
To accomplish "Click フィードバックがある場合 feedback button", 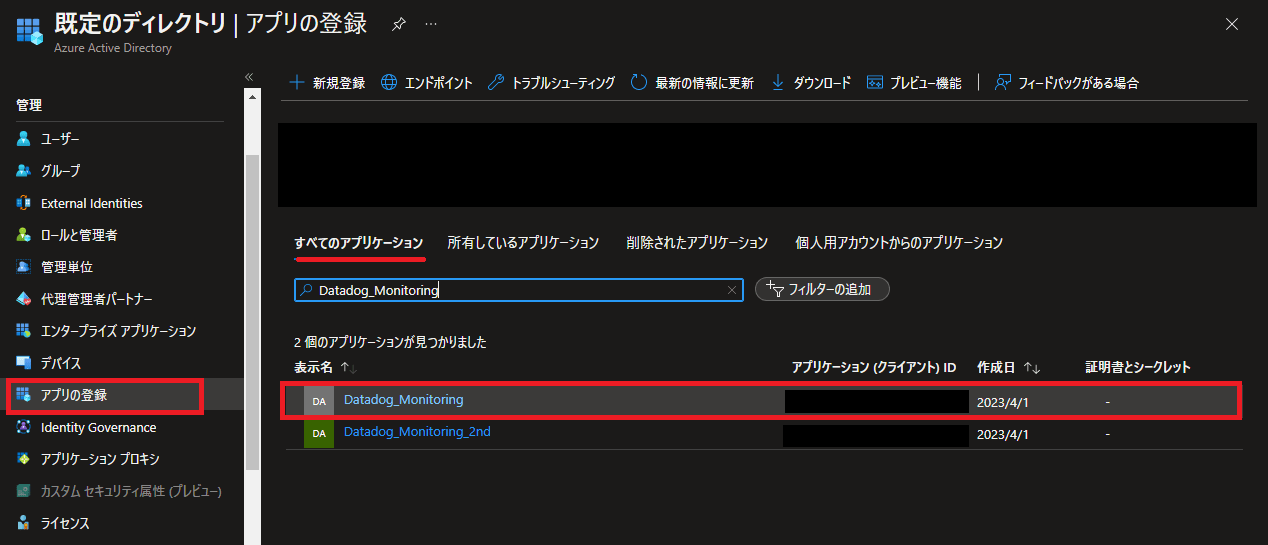I will click(1066, 83).
